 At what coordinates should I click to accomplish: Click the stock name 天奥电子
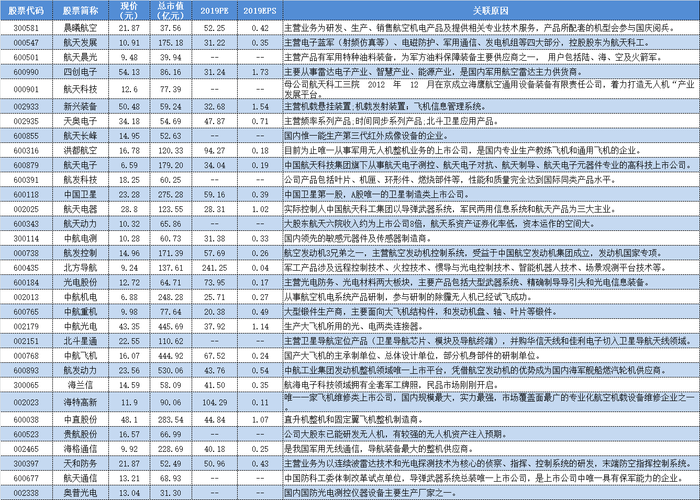(80, 121)
